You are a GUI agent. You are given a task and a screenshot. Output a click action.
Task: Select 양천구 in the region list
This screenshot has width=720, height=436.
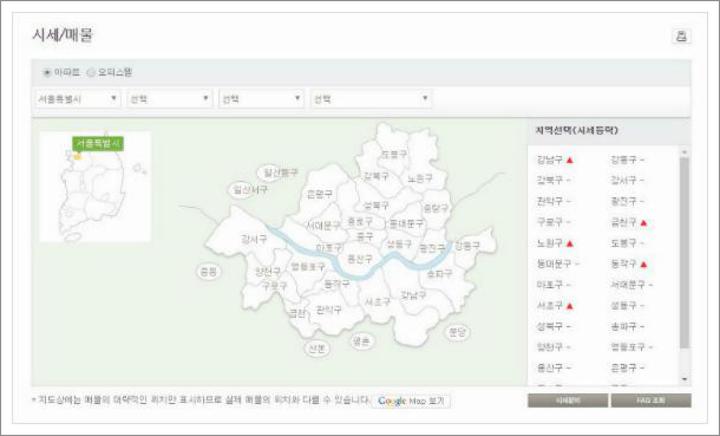(550, 347)
